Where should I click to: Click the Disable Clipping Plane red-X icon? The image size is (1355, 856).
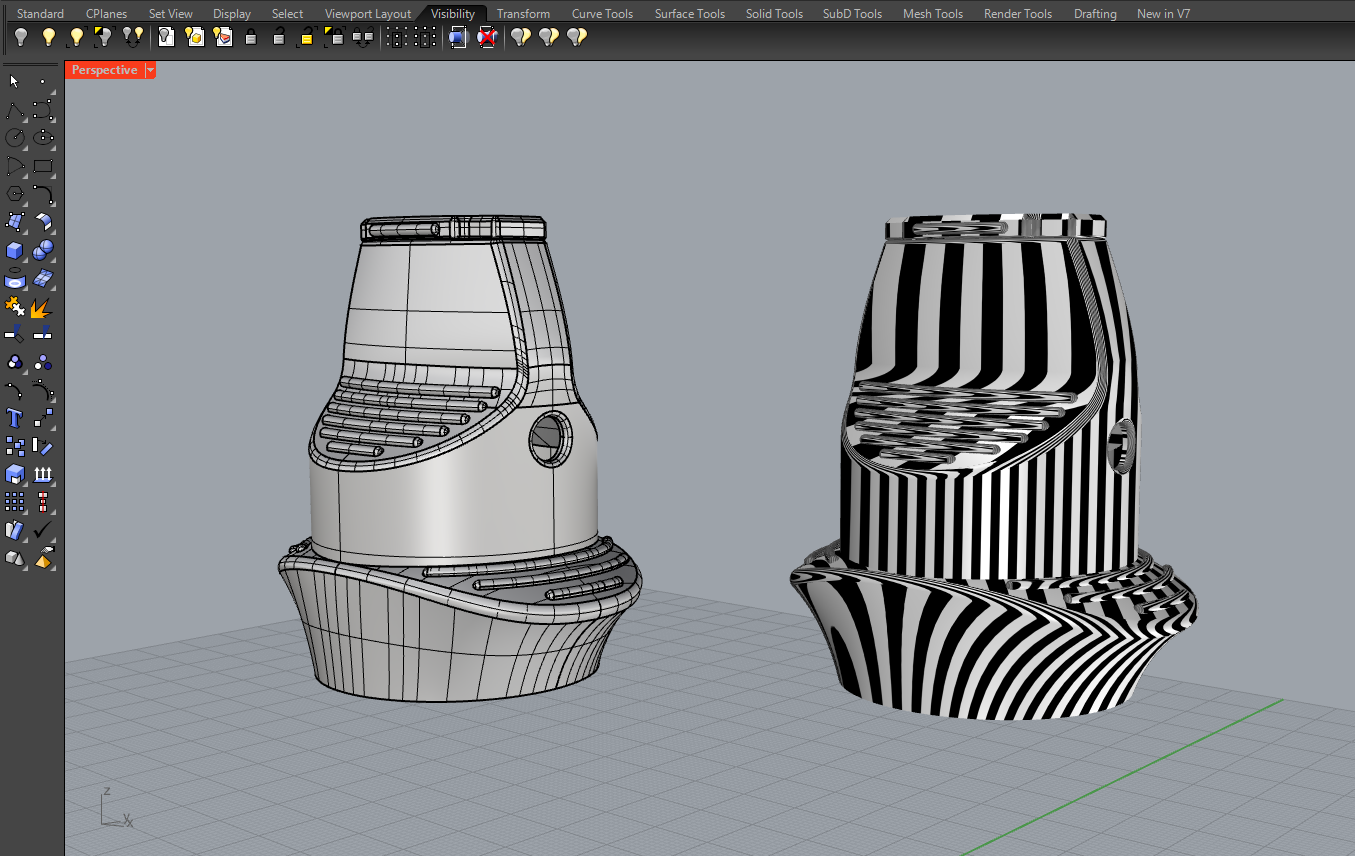[487, 38]
